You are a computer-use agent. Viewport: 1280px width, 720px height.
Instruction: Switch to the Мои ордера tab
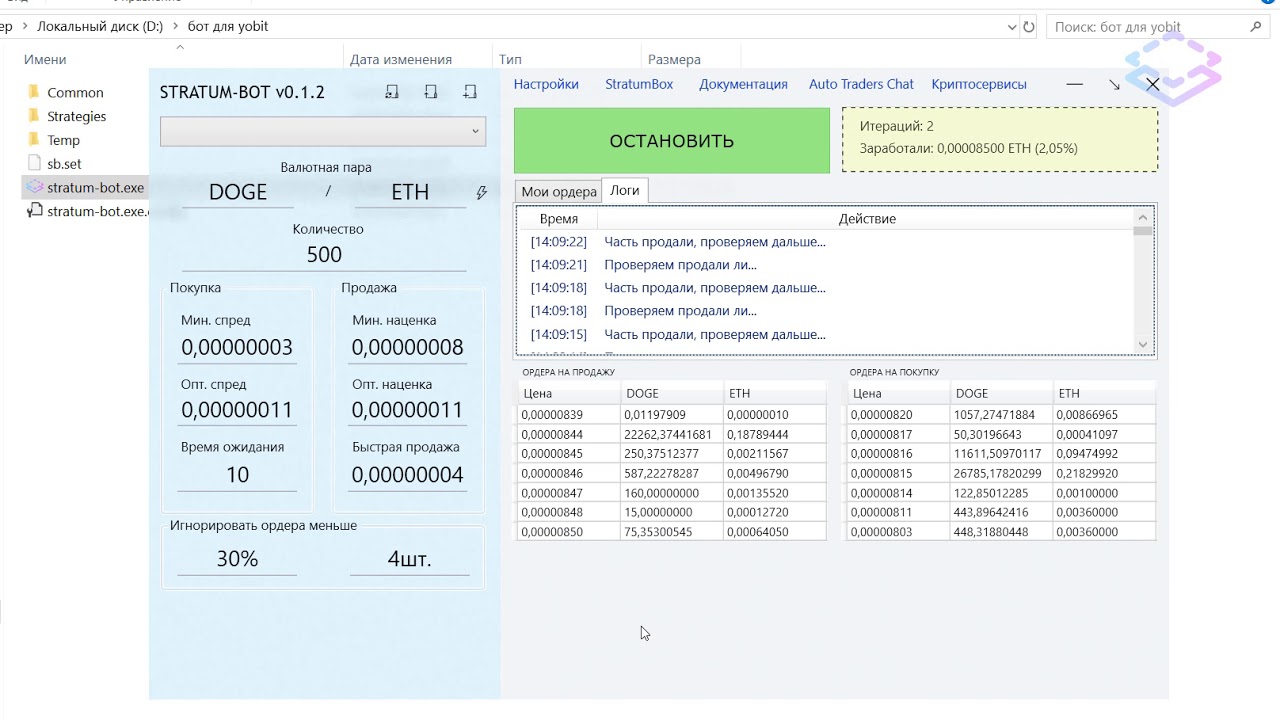559,192
